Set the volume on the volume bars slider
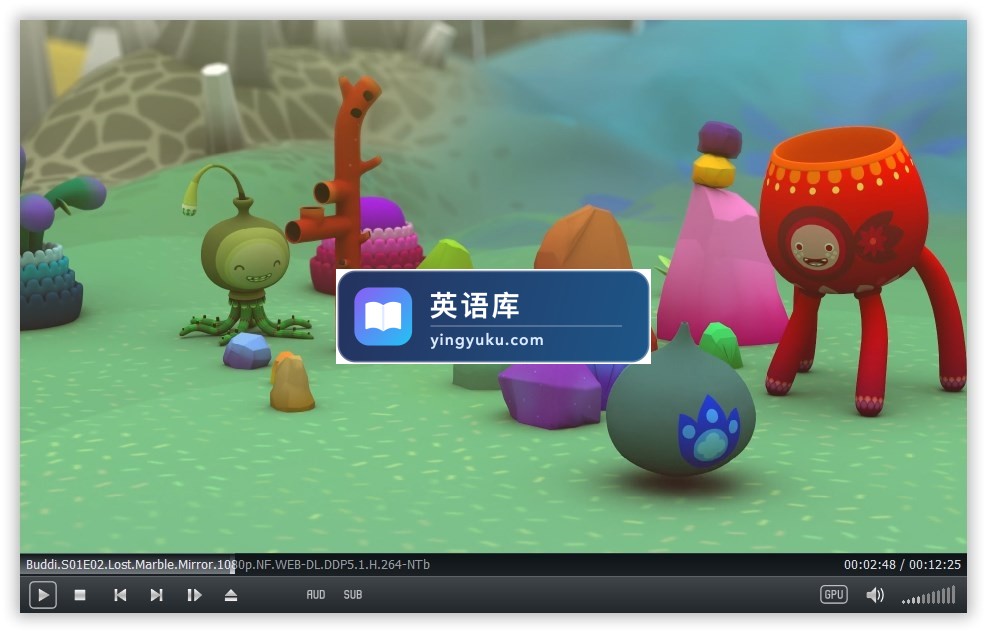The width and height of the screenshot is (987, 633). (x=929, y=595)
